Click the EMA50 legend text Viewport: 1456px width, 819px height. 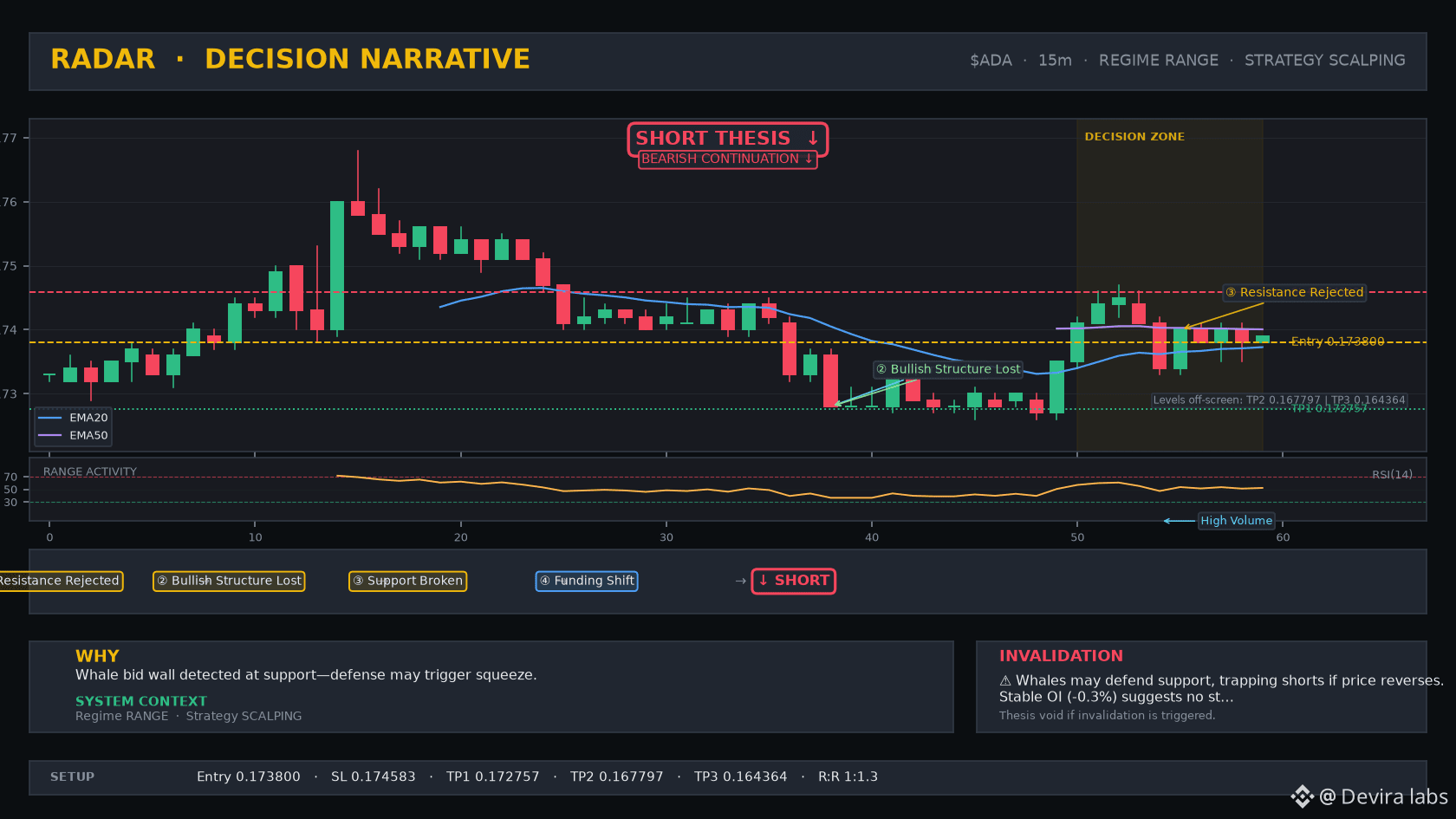[x=89, y=435]
